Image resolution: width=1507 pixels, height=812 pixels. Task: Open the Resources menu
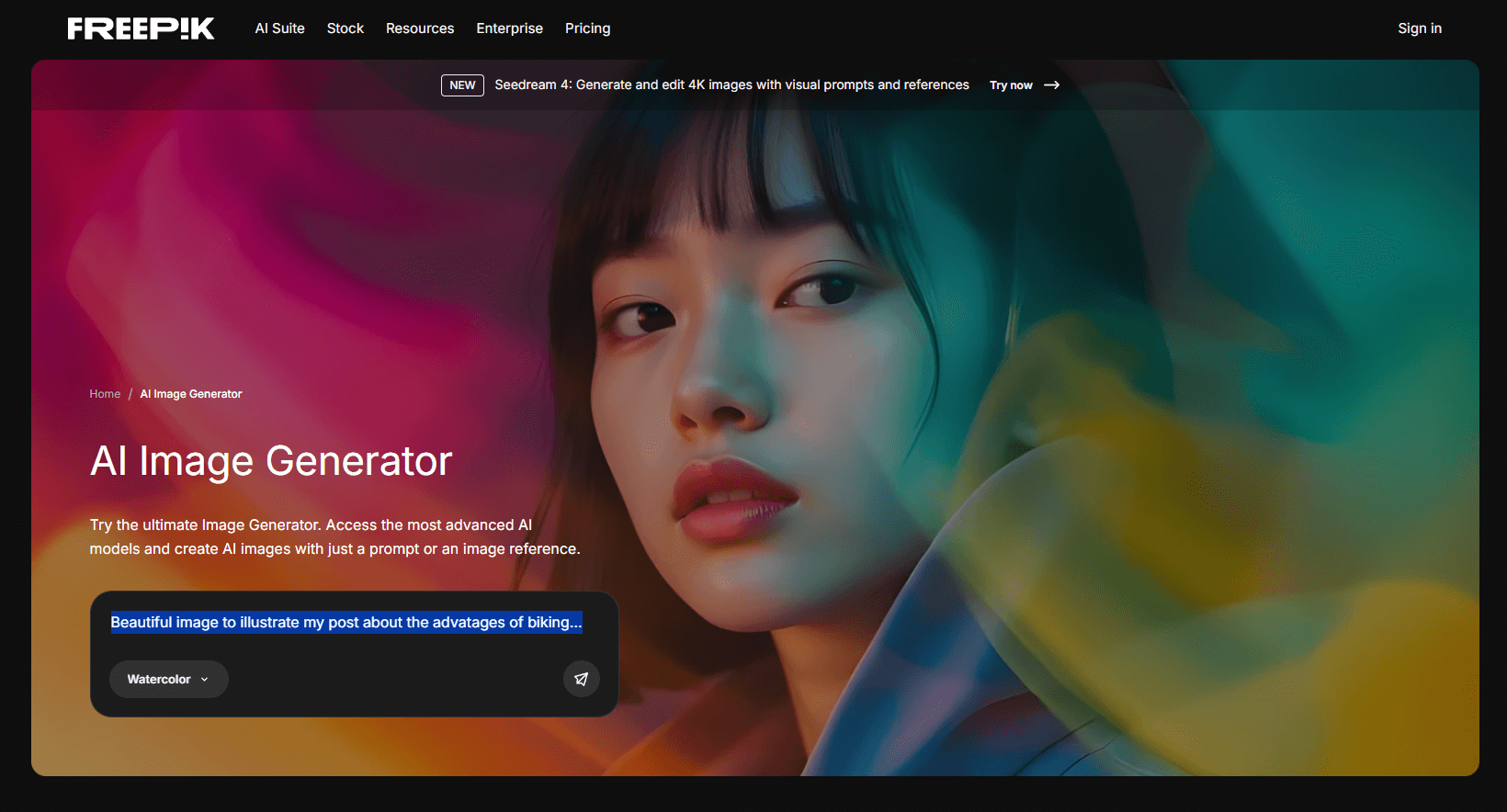[x=420, y=28]
